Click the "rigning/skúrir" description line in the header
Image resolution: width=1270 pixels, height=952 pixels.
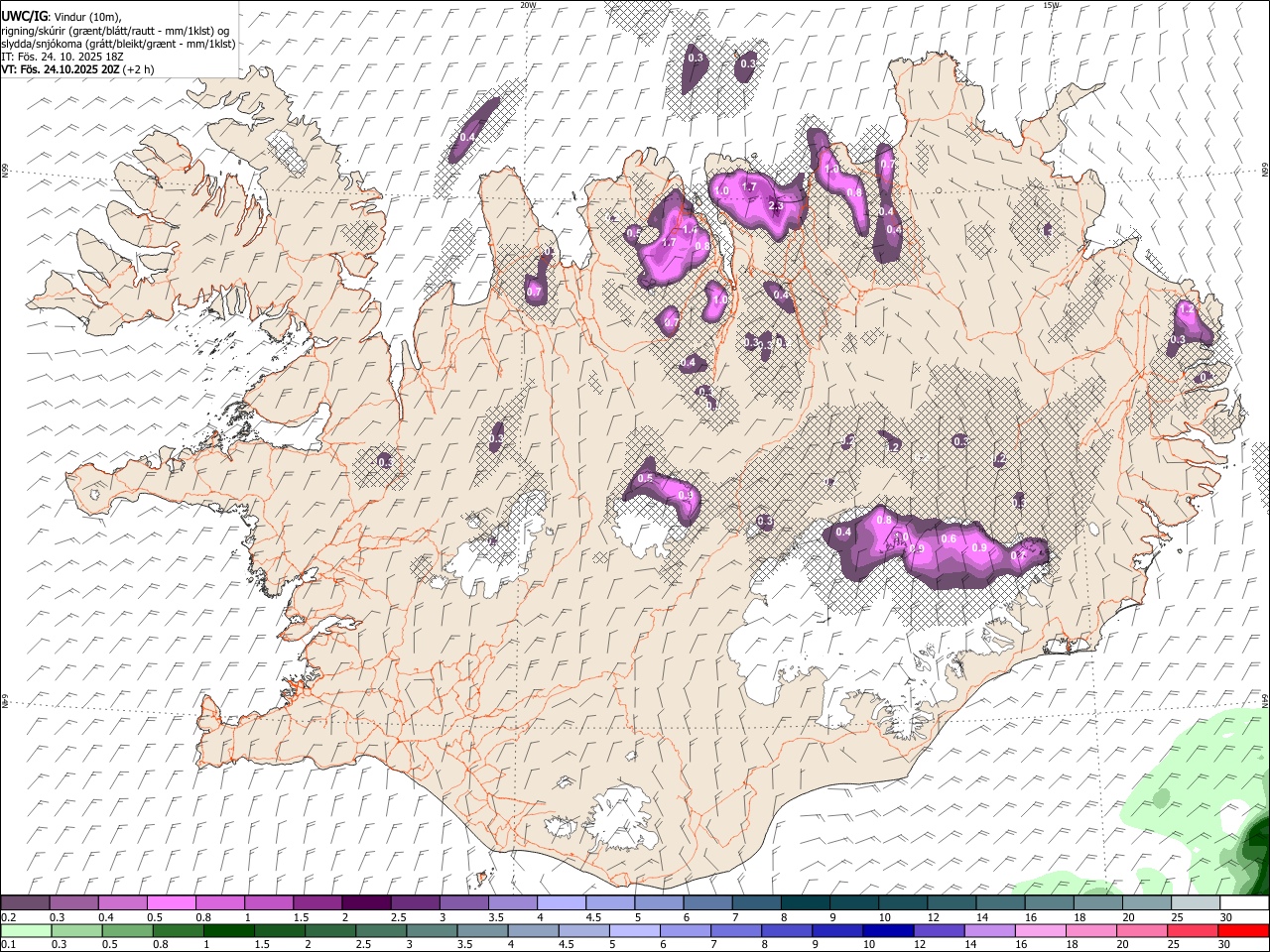[115, 31]
